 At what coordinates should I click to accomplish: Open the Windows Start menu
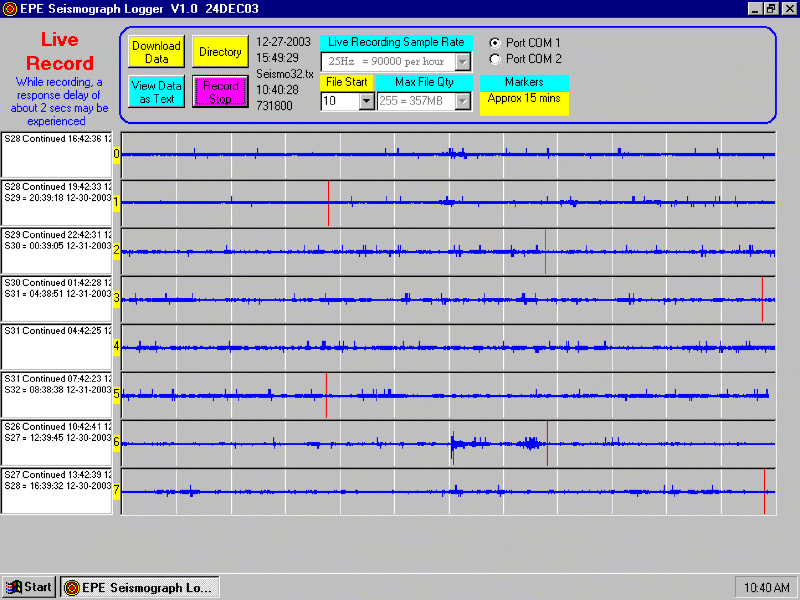(28, 587)
